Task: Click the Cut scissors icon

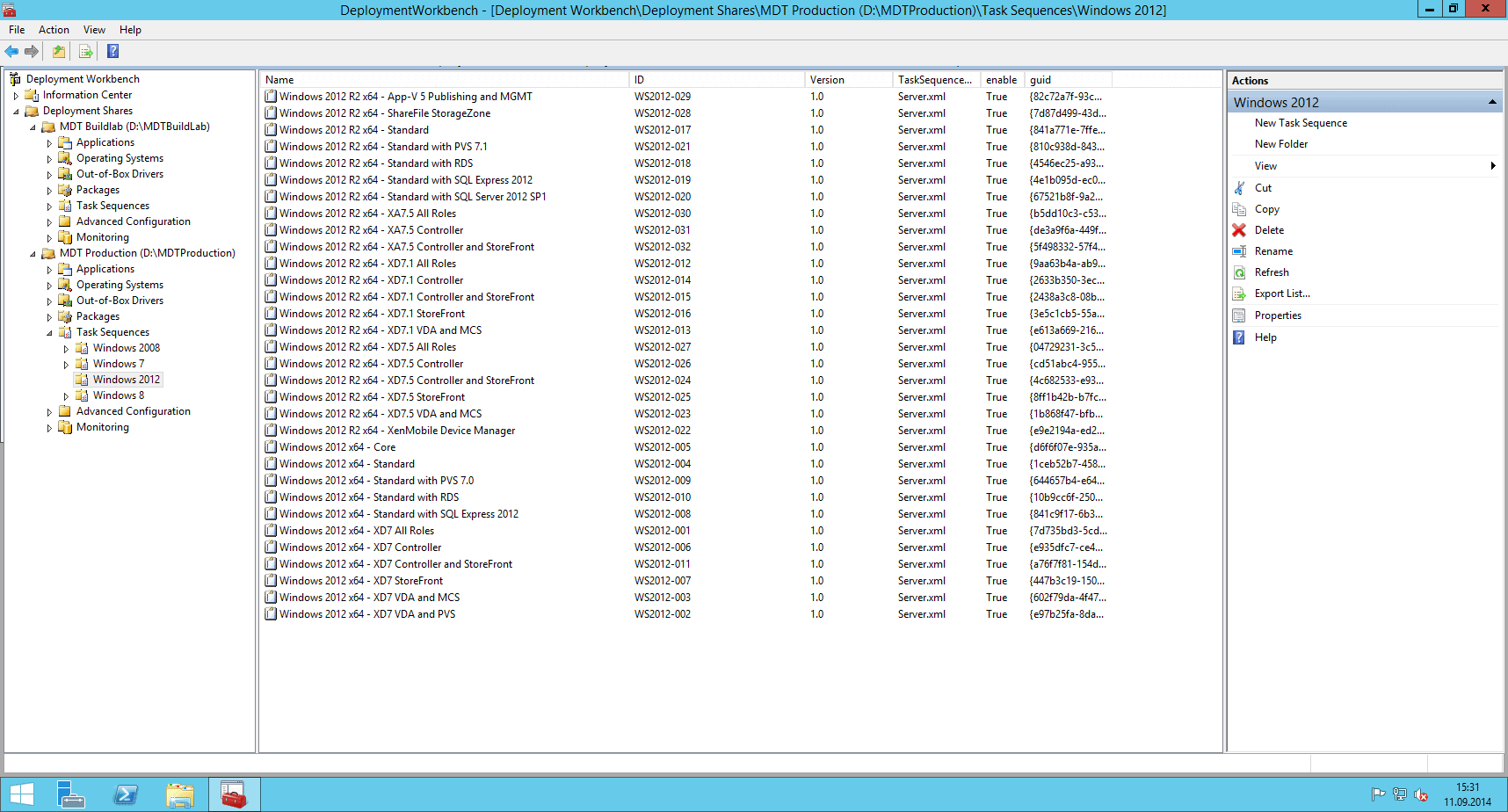Action: point(1239,188)
